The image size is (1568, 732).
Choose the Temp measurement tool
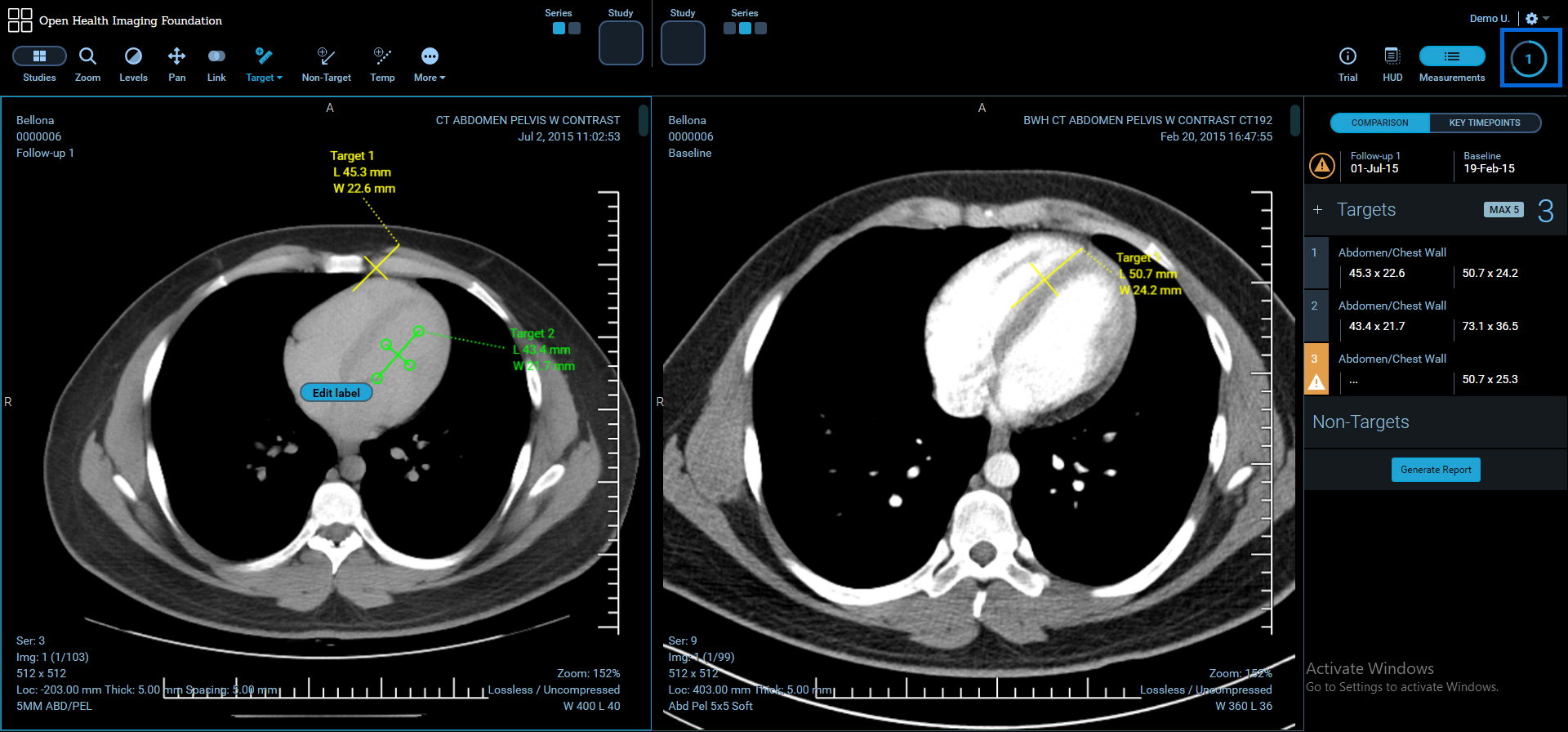click(x=382, y=56)
